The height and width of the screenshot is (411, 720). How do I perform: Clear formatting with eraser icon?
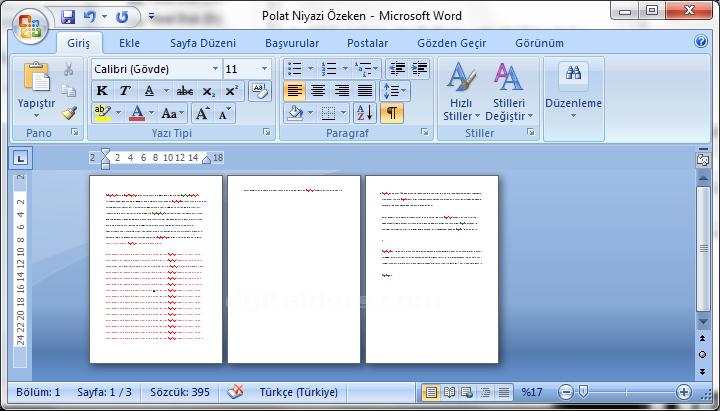pyautogui.click(x=260, y=90)
